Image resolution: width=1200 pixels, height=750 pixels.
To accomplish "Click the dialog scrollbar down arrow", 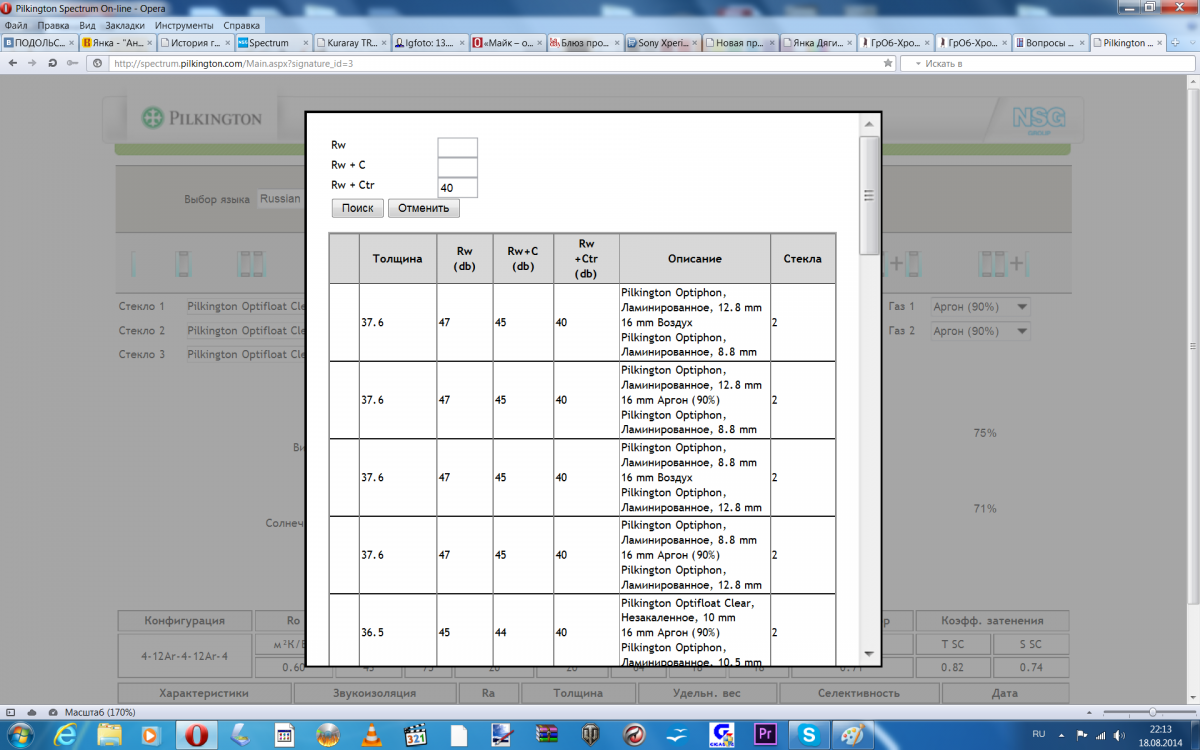I will [869, 654].
